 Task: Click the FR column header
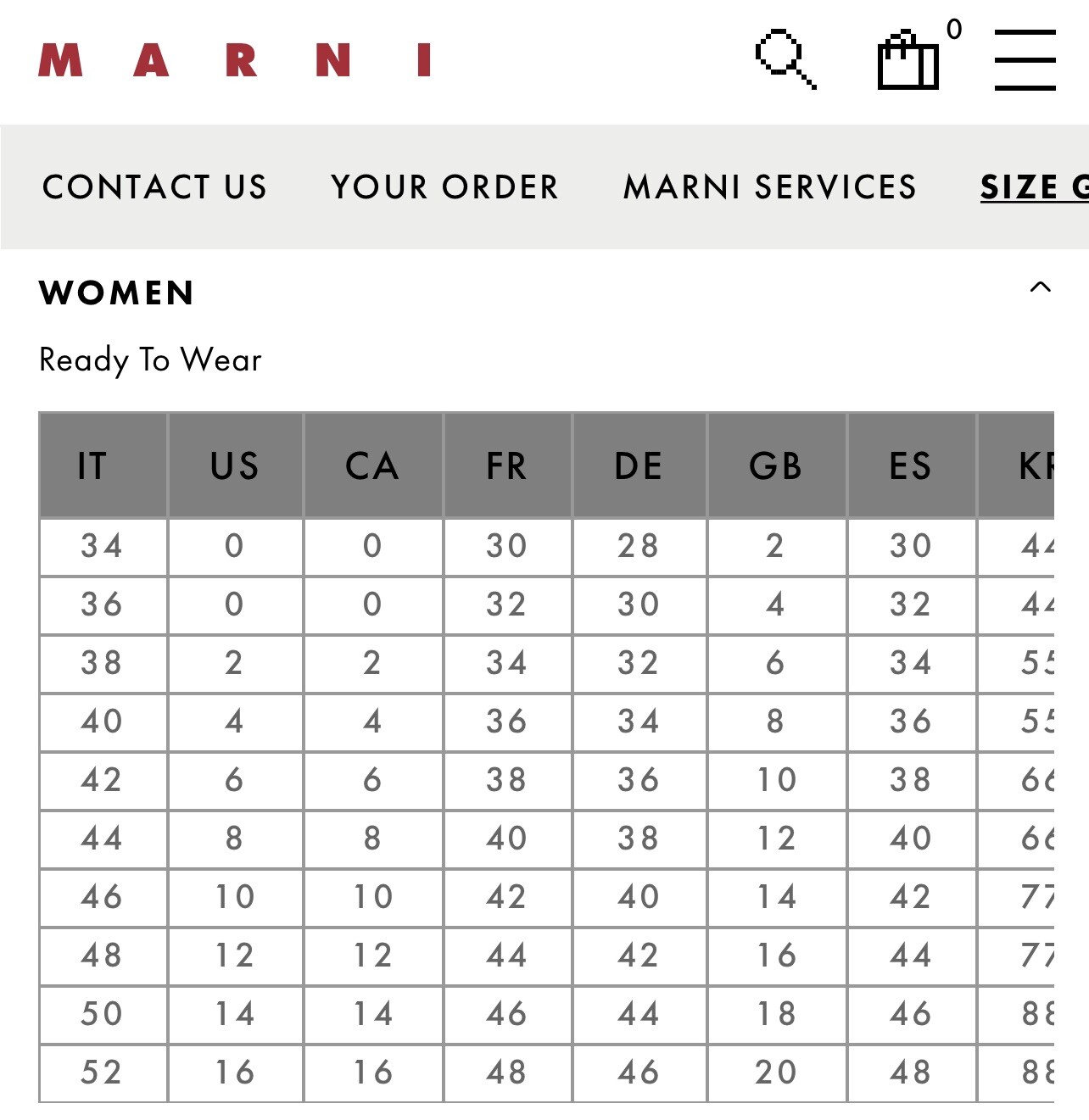(x=507, y=465)
